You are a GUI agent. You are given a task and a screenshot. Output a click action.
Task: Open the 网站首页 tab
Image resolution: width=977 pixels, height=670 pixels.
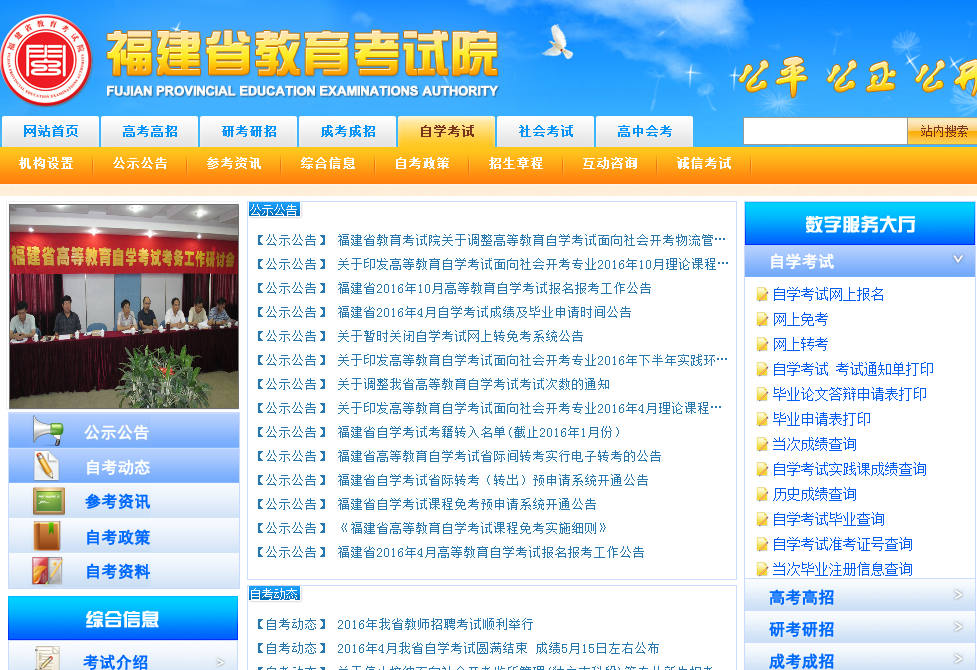pos(50,131)
